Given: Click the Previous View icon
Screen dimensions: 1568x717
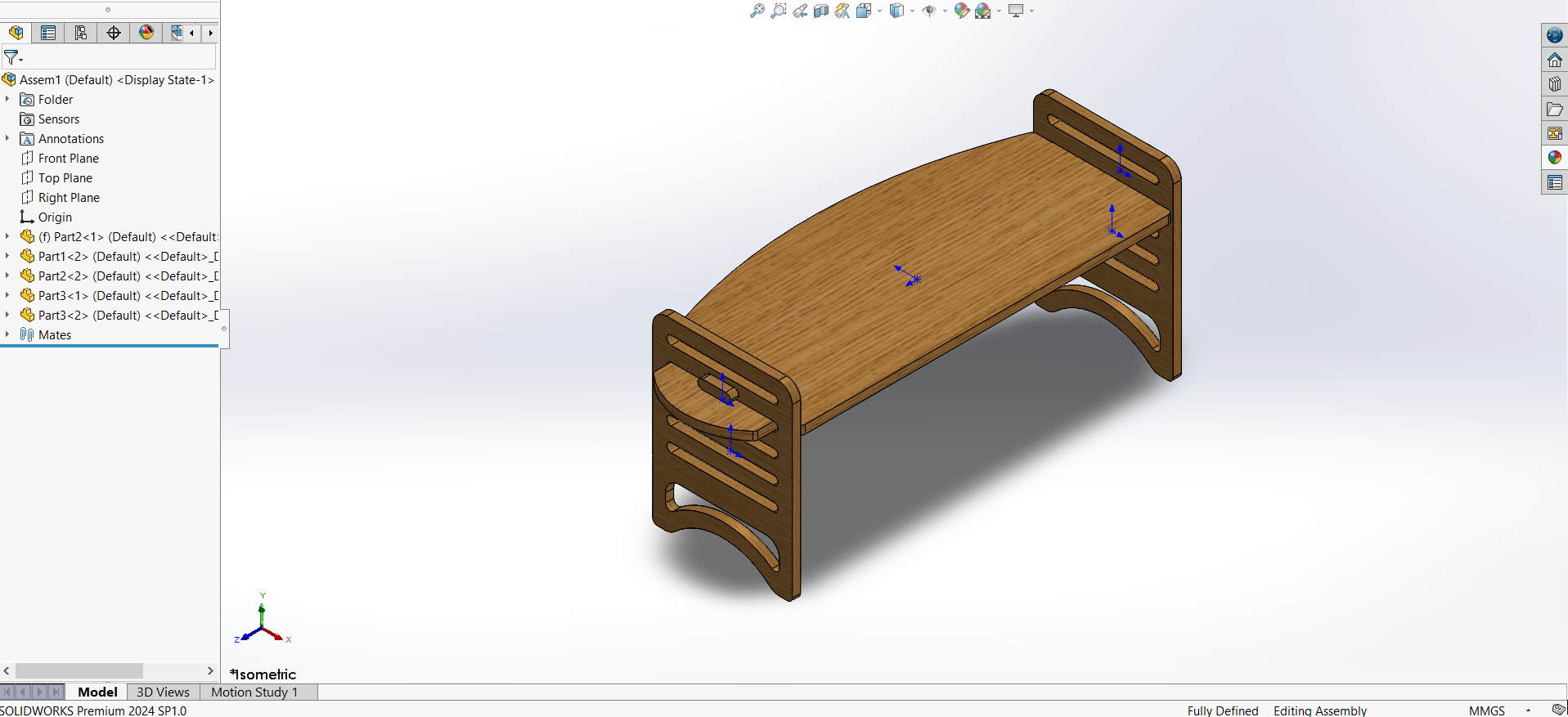Looking at the screenshot, I should tap(800, 11).
